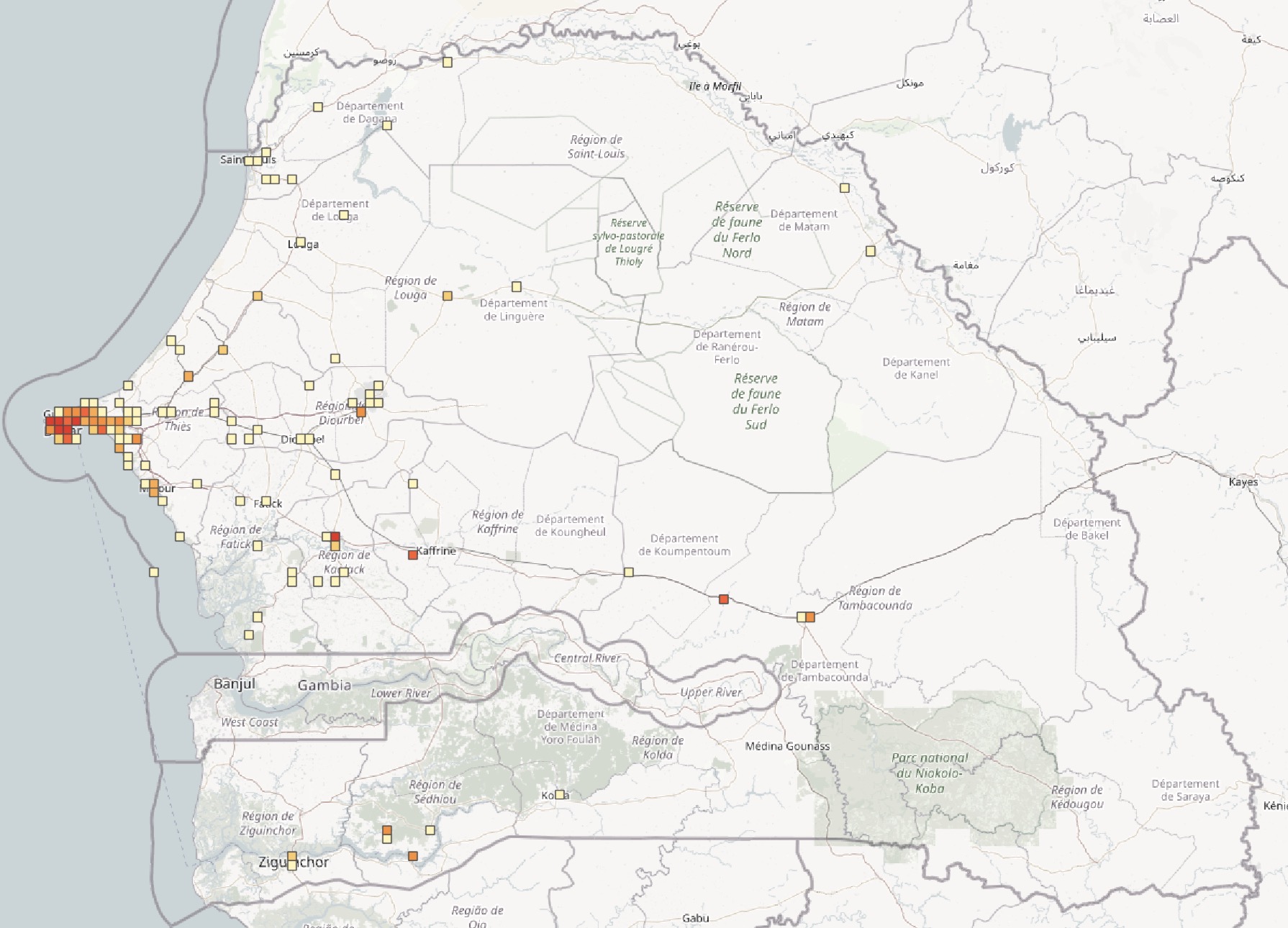Select the Département de Saraya label
Image resolution: width=1288 pixels, height=928 pixels.
[1185, 790]
